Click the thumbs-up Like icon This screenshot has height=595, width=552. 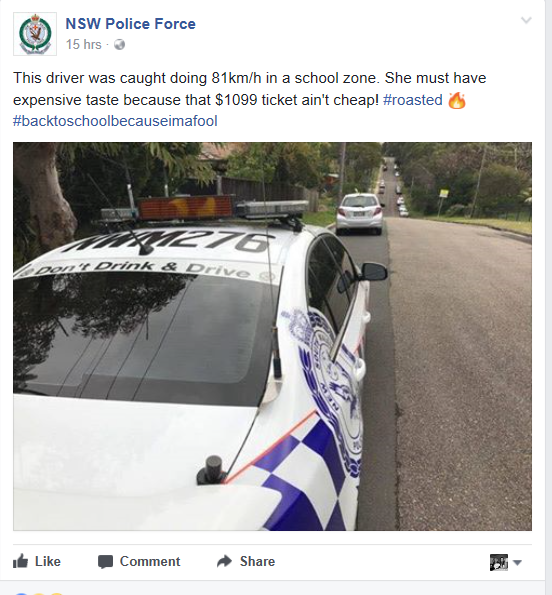pyautogui.click(x=20, y=561)
